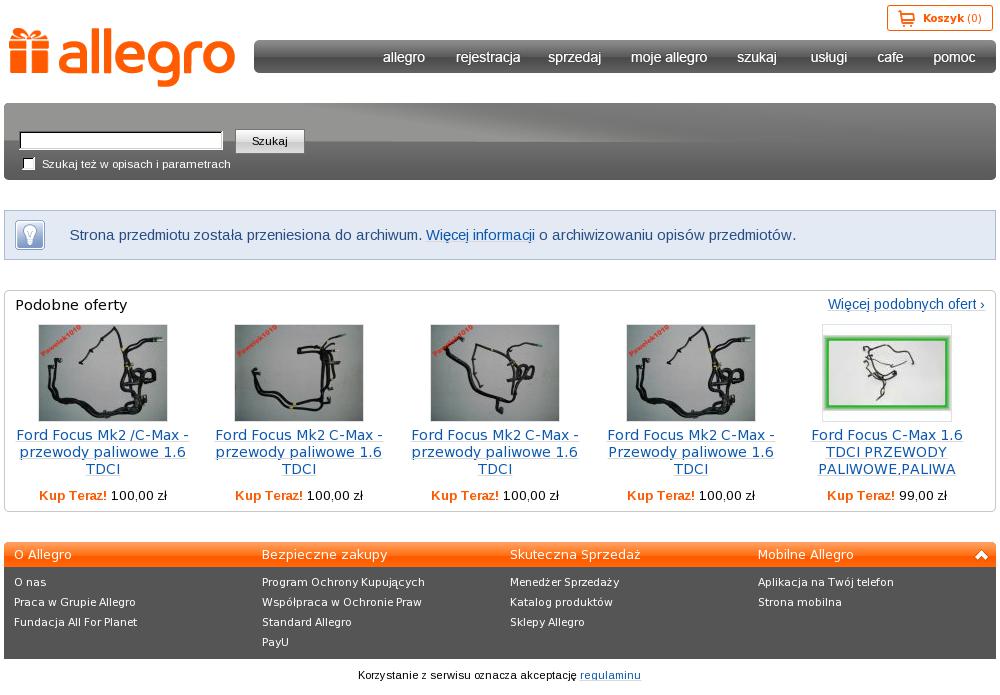The width and height of the screenshot is (1000, 695).
Task: Collapse footer with the up arrow
Action: pos(982,555)
